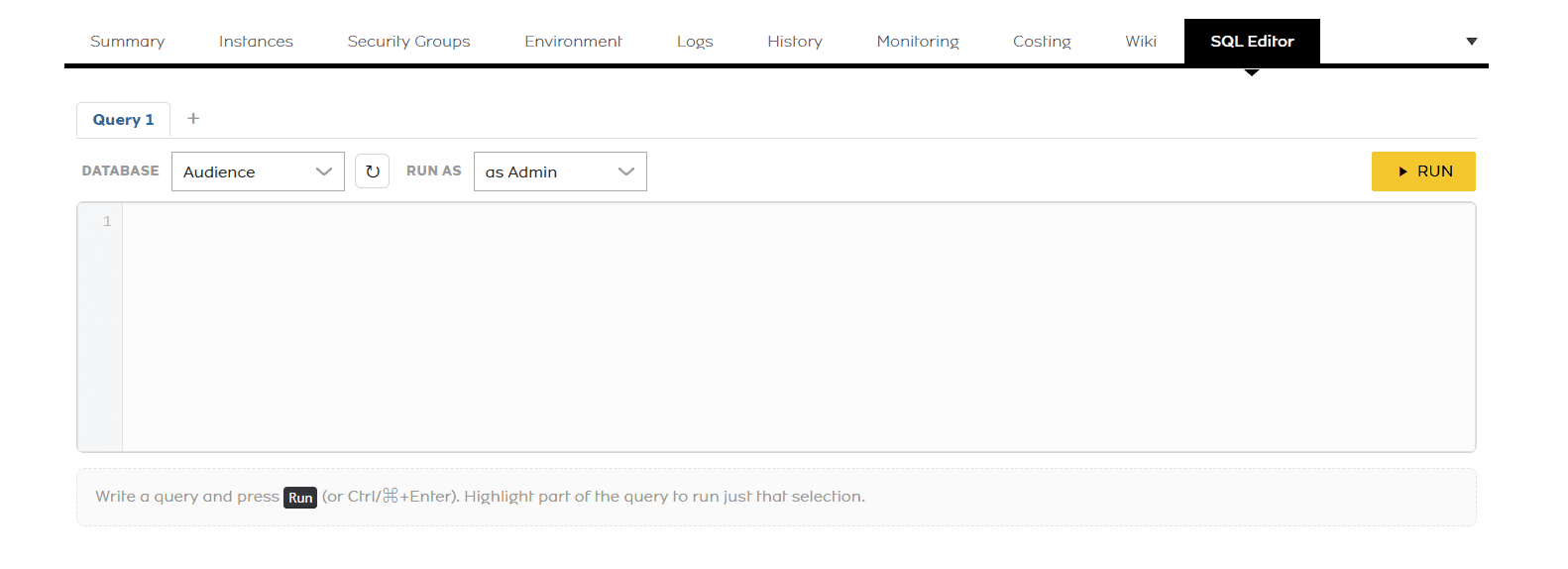Click line number 1 in editor gutter

[x=107, y=222]
